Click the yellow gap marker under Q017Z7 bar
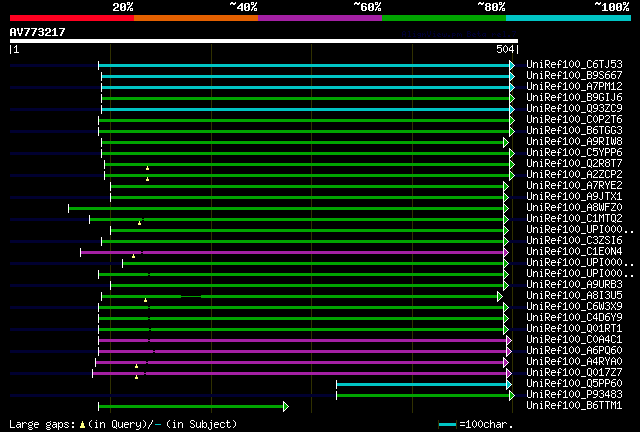 [136, 377]
